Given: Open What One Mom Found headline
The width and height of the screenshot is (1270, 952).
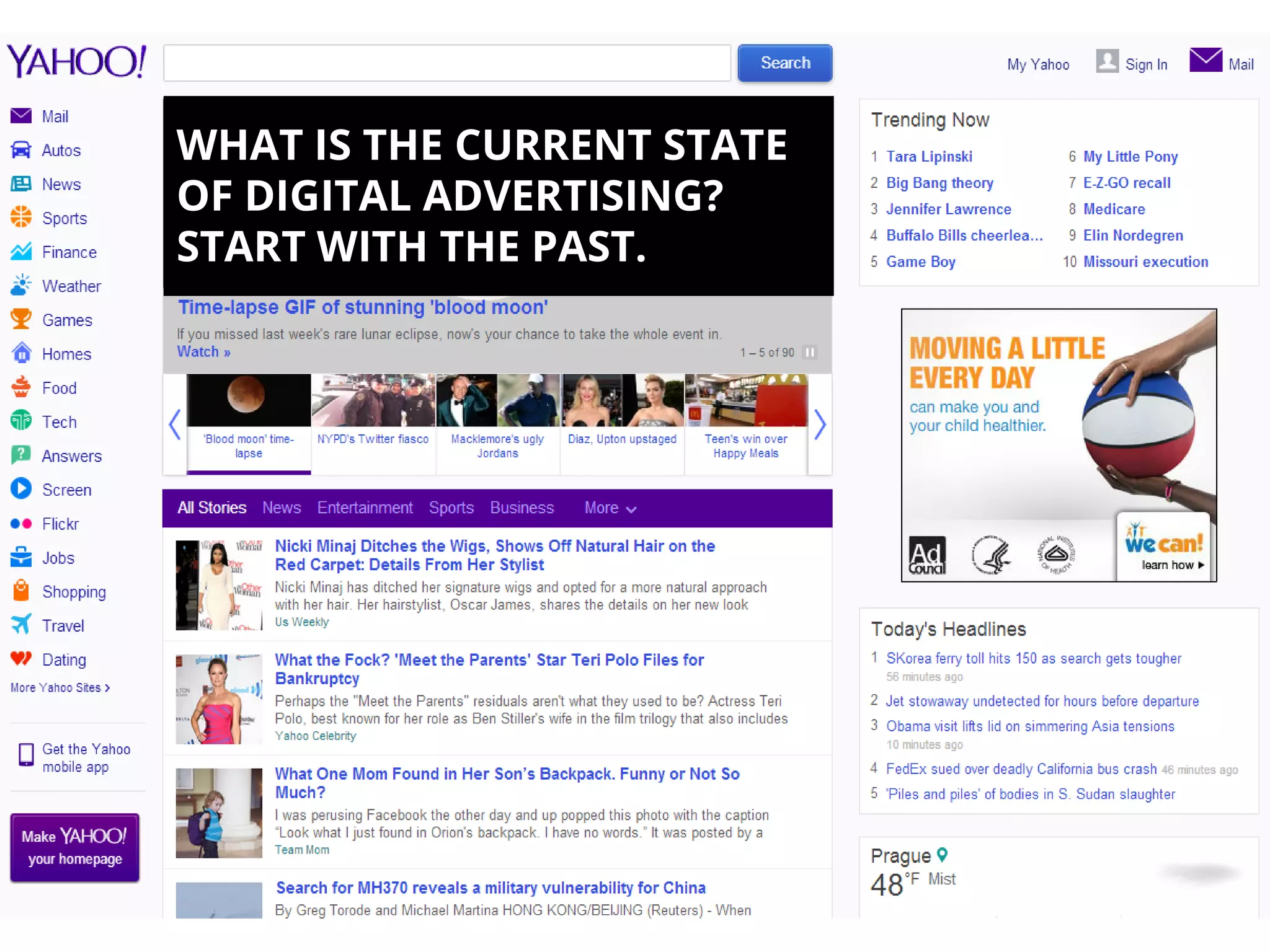Looking at the screenshot, I should tap(507, 783).
